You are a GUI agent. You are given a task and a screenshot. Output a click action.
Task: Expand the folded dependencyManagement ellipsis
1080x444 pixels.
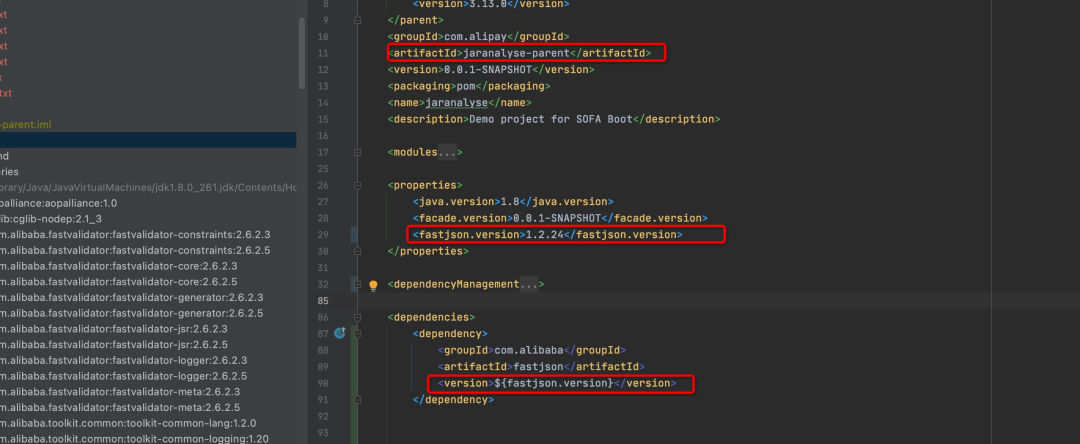coord(530,285)
